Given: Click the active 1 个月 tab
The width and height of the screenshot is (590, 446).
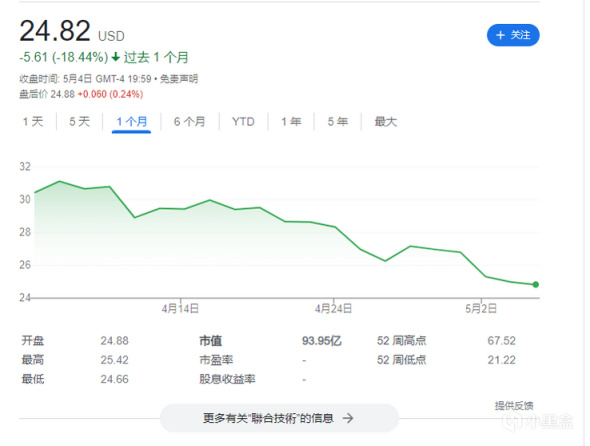Looking at the screenshot, I should point(131,122).
